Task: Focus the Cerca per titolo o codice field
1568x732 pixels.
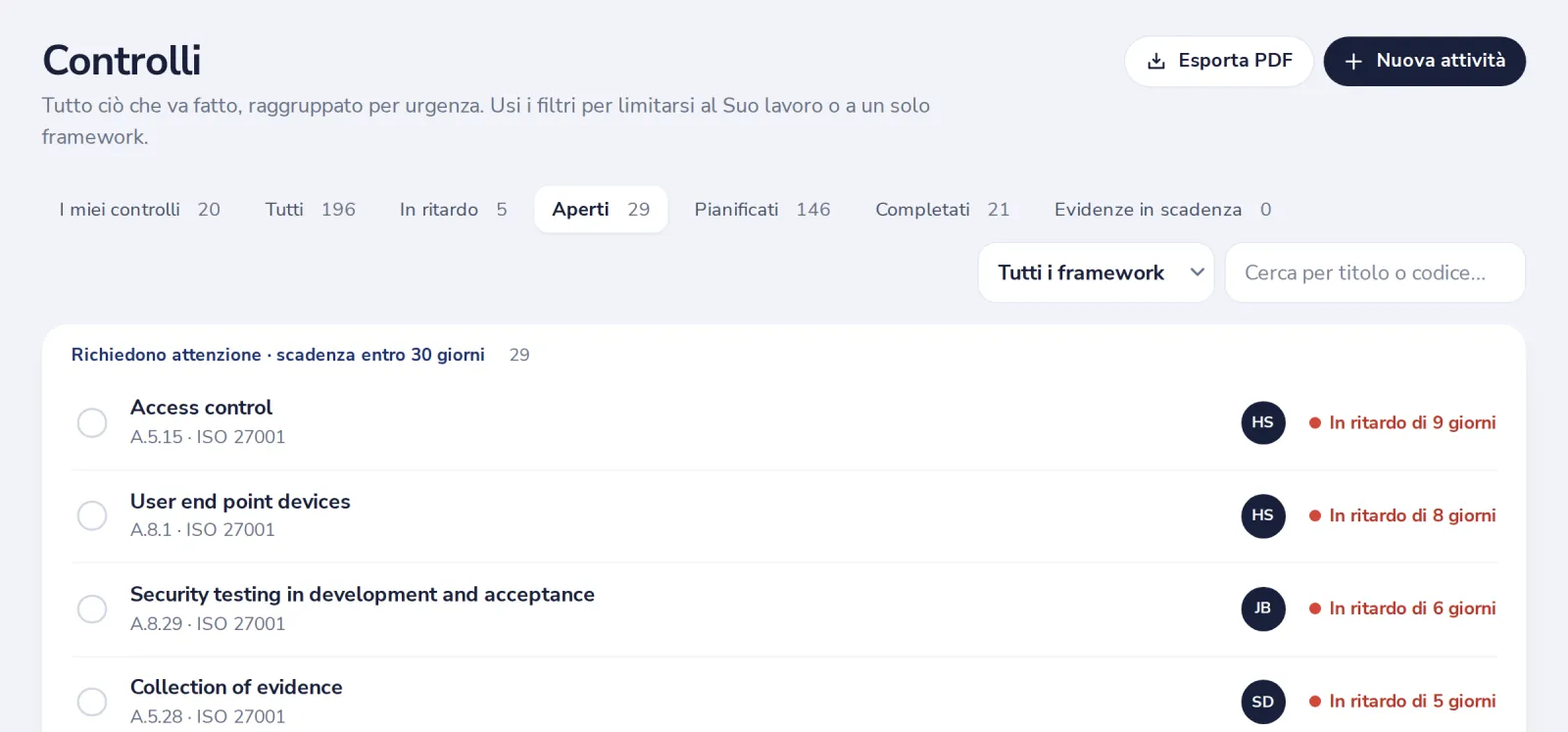Action: [x=1375, y=272]
